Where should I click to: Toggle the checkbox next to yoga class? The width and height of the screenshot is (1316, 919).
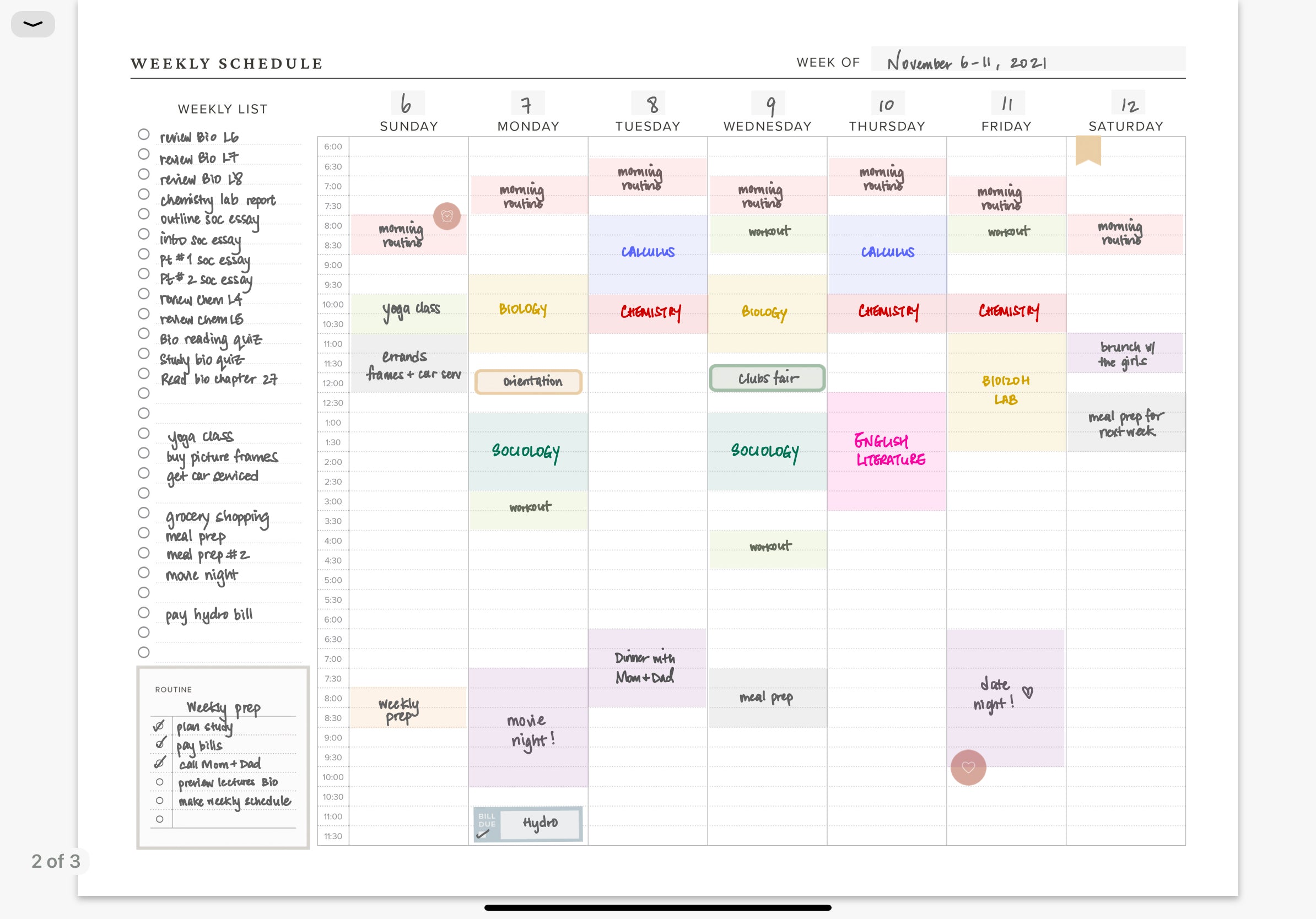click(140, 434)
